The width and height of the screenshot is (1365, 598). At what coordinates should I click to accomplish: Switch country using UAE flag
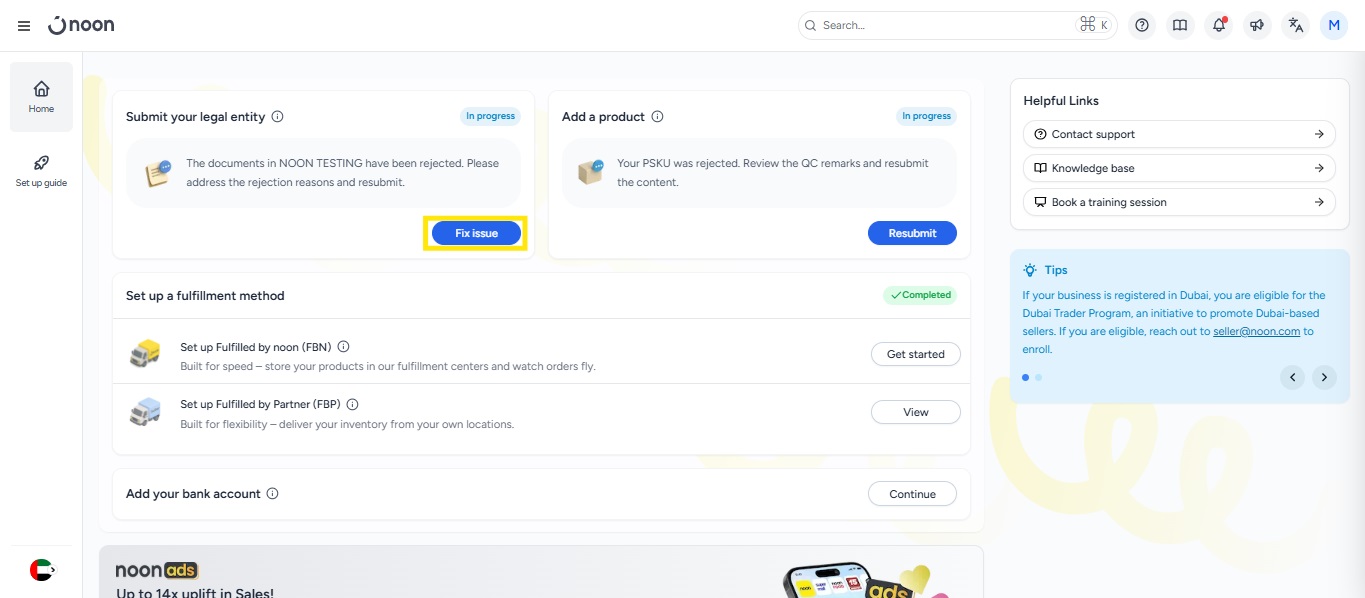pyautogui.click(x=41, y=570)
